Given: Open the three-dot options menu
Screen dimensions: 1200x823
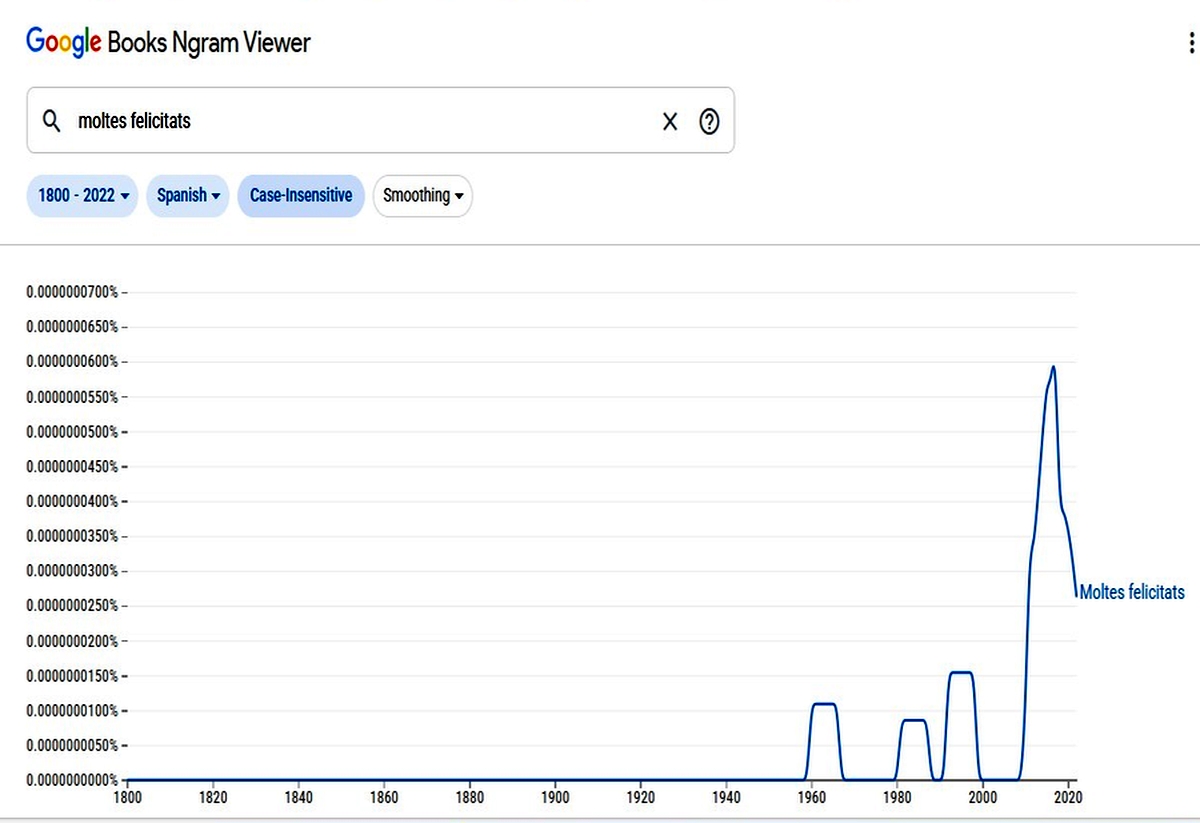Looking at the screenshot, I should click(x=1190, y=43).
